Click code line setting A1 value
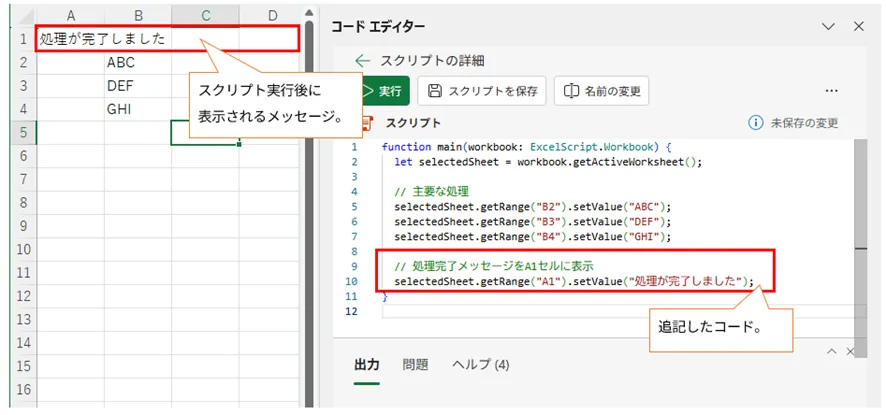 [x=574, y=281]
